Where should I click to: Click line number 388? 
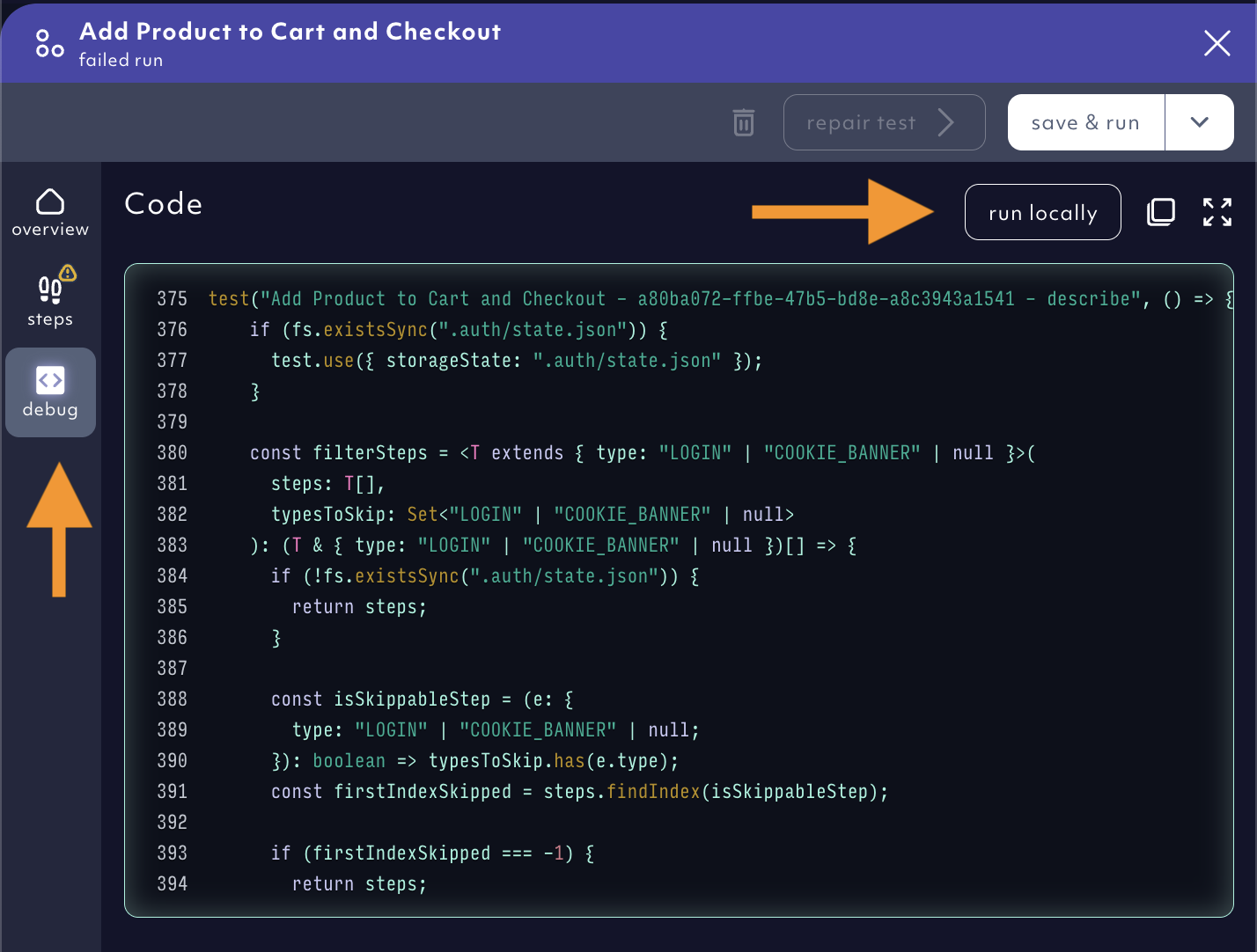(x=172, y=699)
